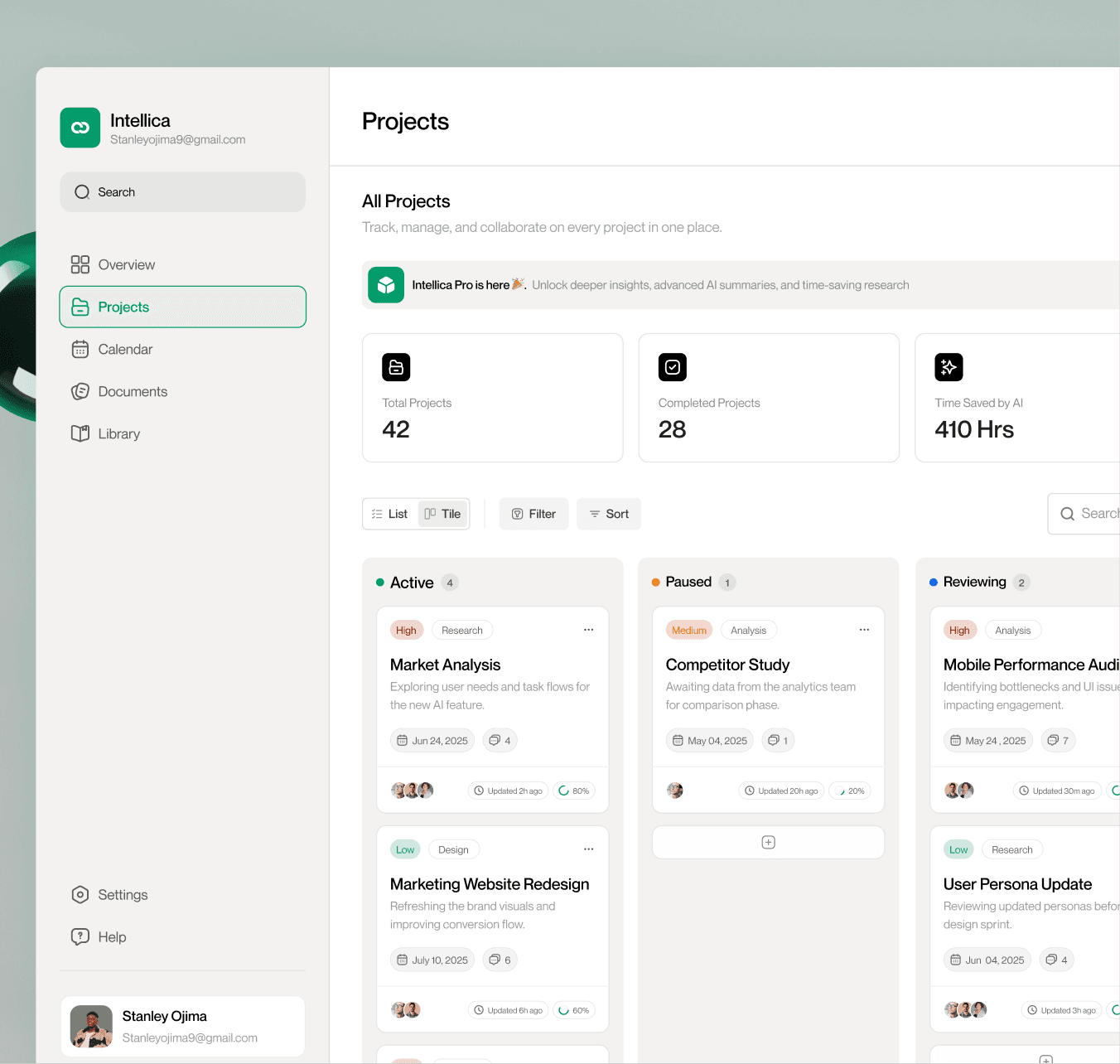1120x1064 pixels.
Task: Click the sidebar search magnifier icon
Action: click(82, 192)
